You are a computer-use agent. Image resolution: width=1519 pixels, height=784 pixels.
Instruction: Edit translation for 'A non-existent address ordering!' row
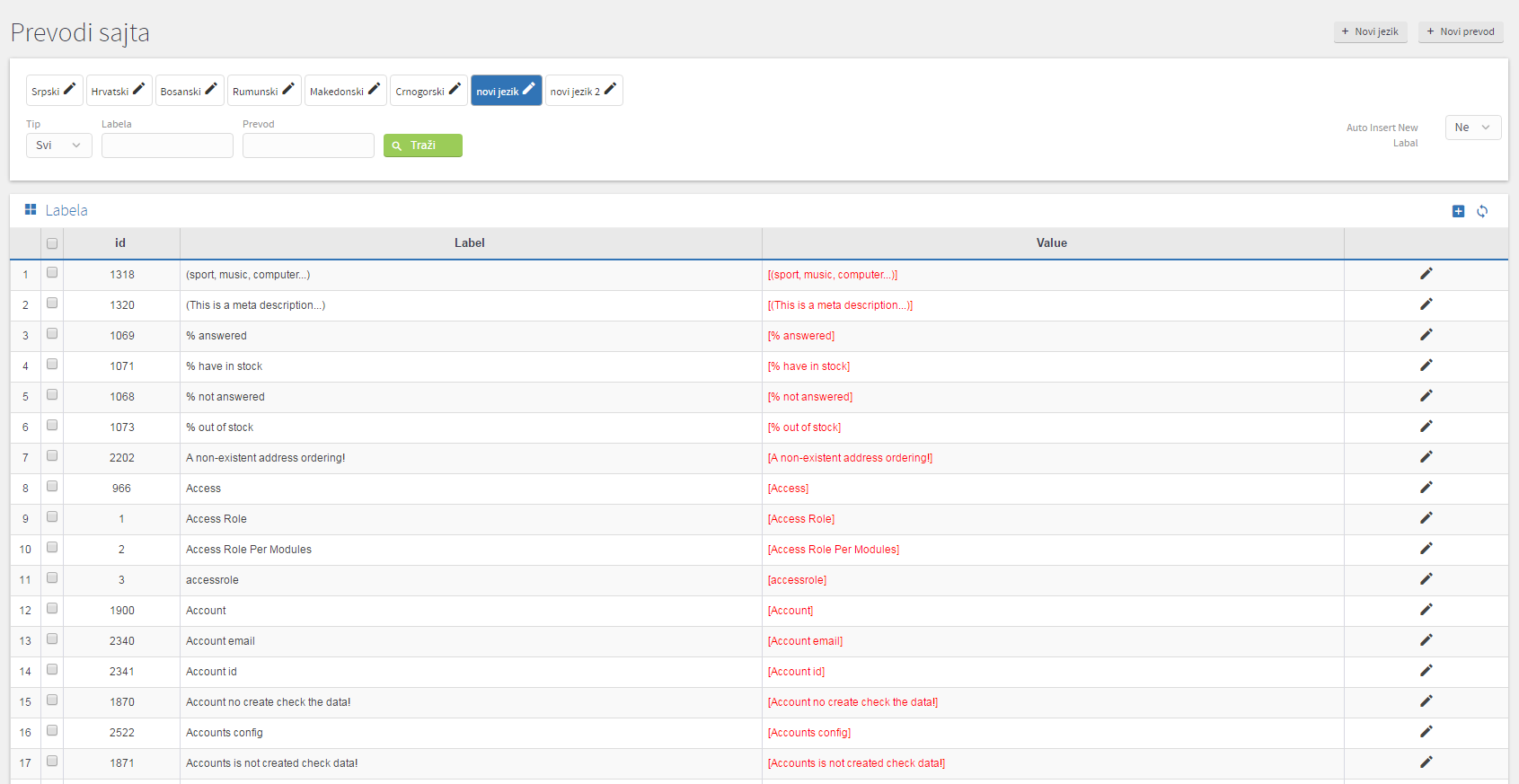click(1426, 457)
